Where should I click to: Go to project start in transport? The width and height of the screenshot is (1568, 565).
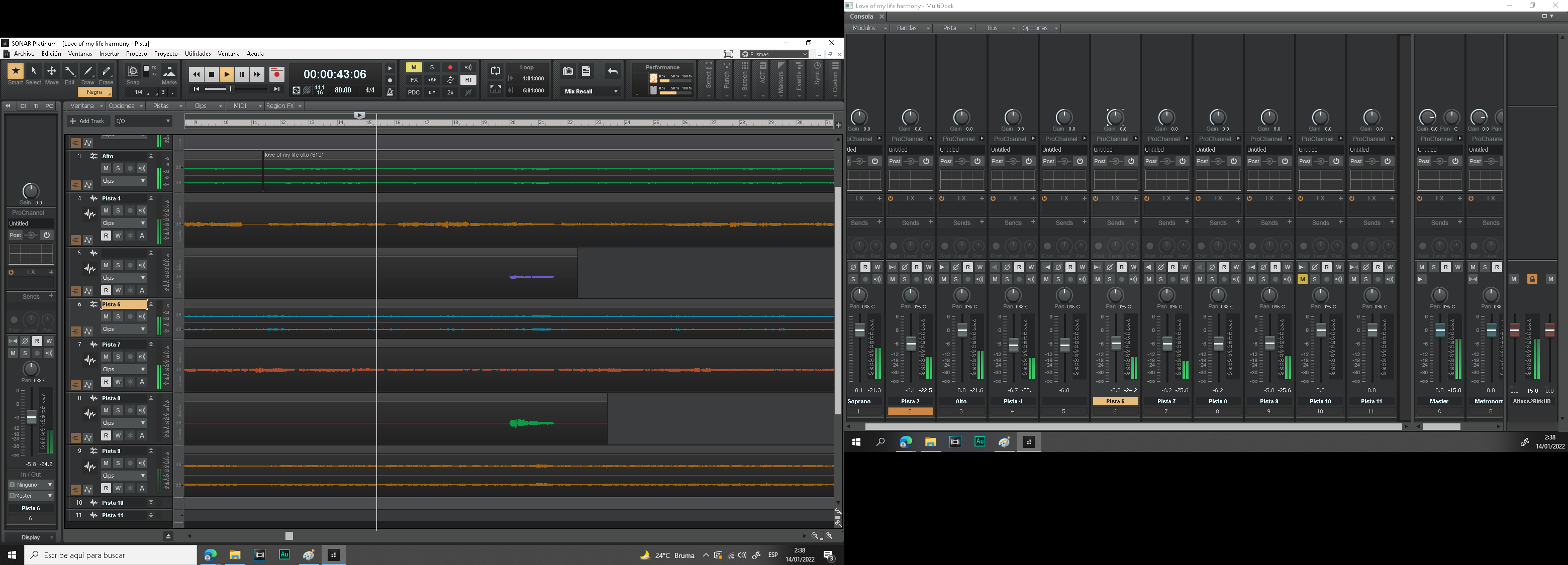click(x=197, y=89)
